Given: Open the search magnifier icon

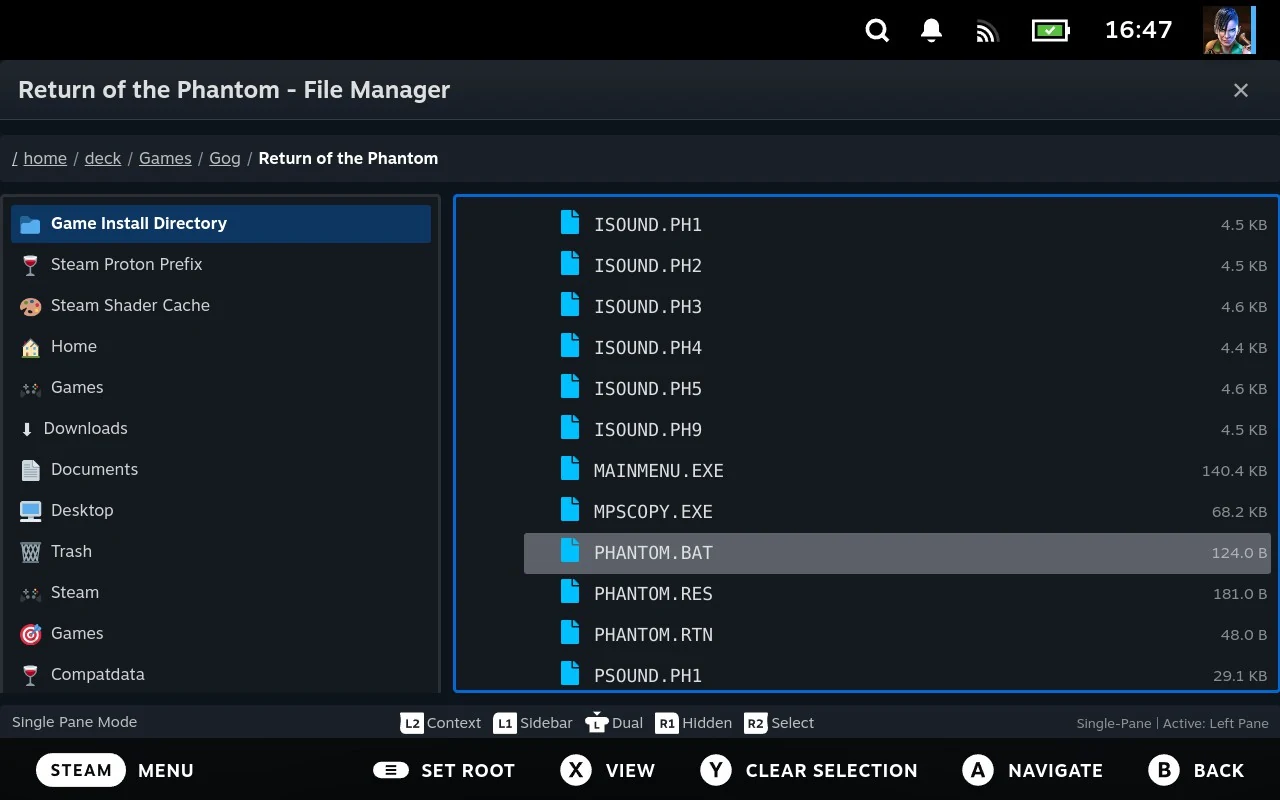Looking at the screenshot, I should point(877,30).
